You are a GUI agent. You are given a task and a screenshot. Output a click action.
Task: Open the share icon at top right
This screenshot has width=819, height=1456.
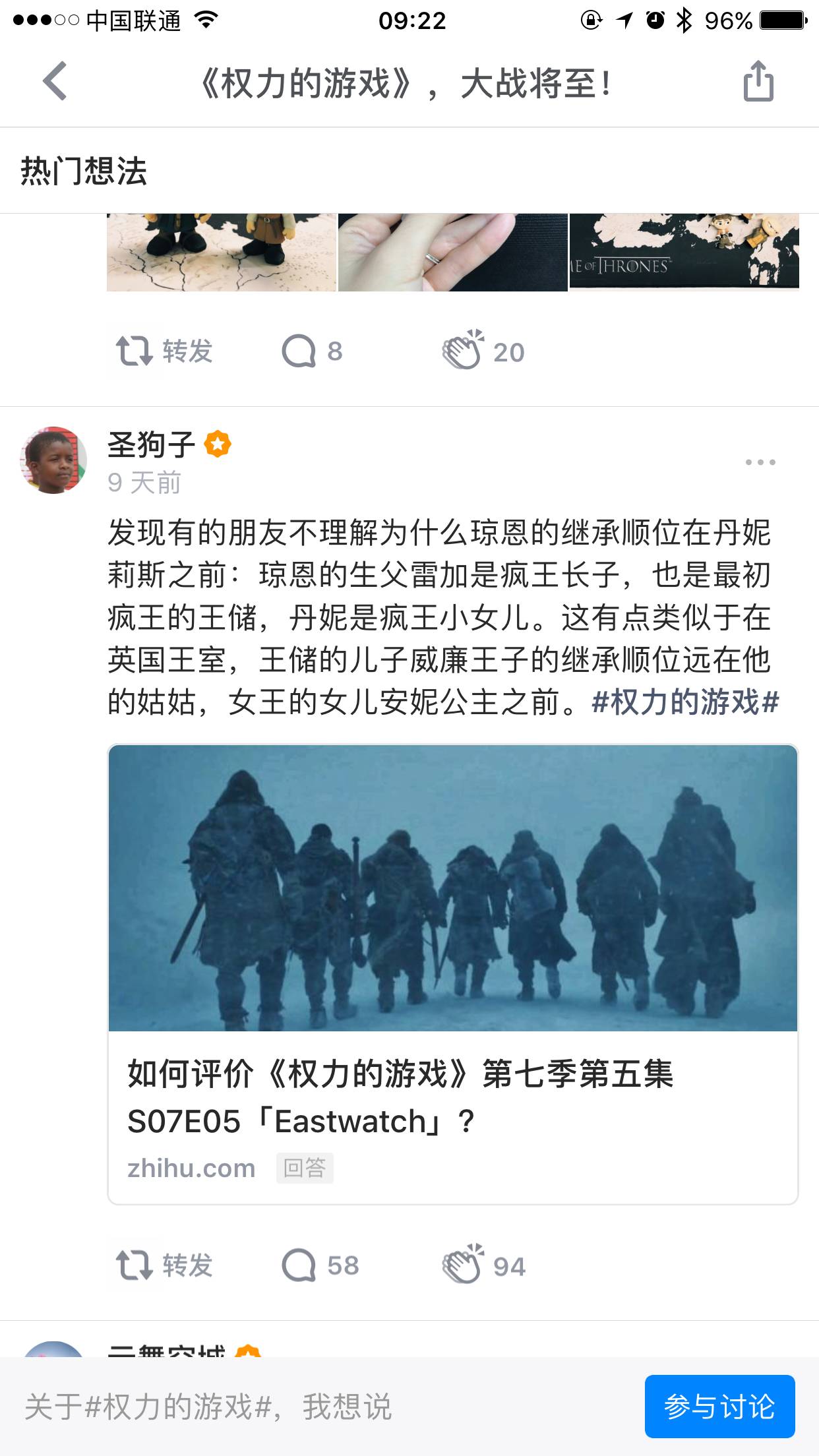(x=758, y=81)
